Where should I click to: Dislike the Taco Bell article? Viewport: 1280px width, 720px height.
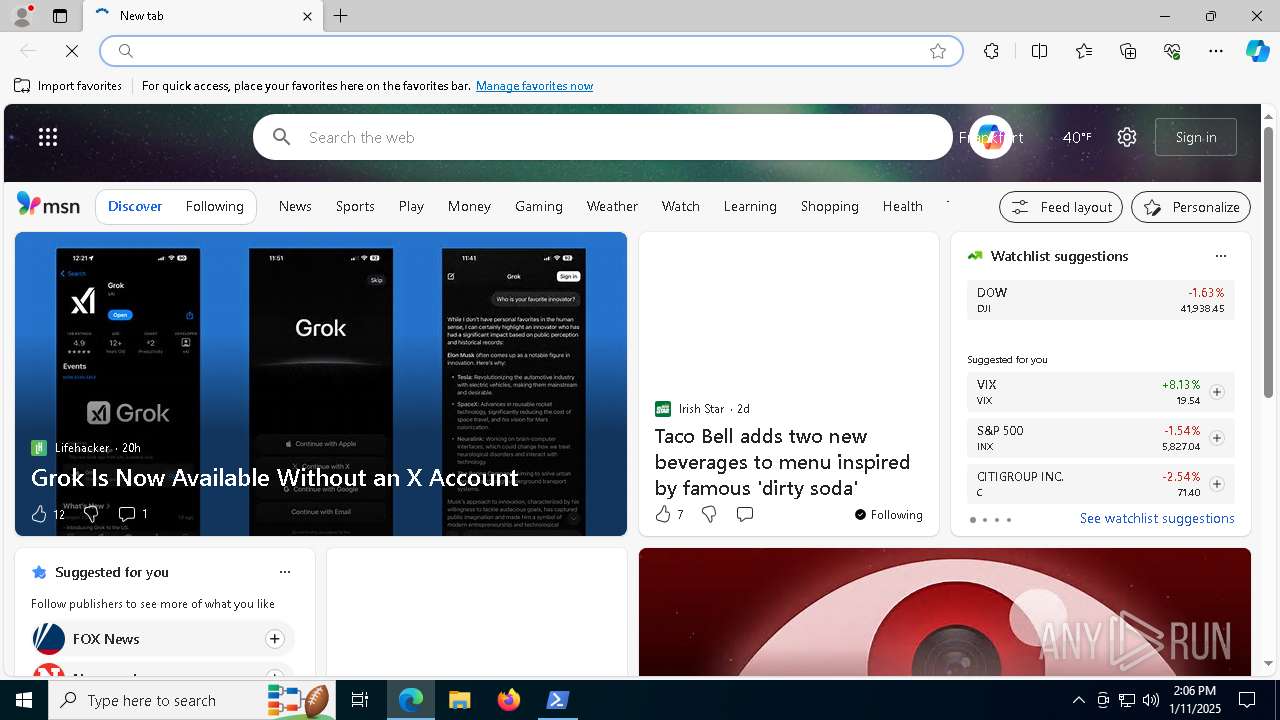708,514
